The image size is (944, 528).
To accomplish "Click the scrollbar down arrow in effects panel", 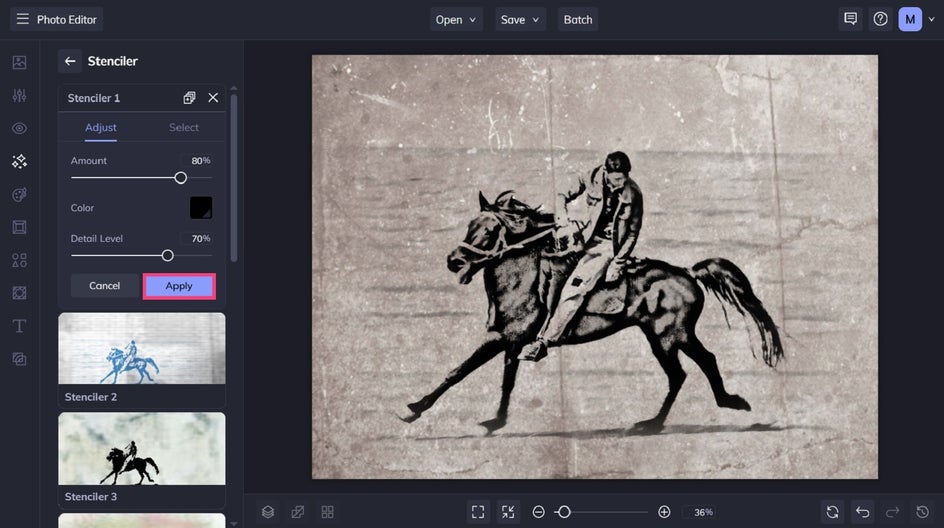I will point(234,524).
